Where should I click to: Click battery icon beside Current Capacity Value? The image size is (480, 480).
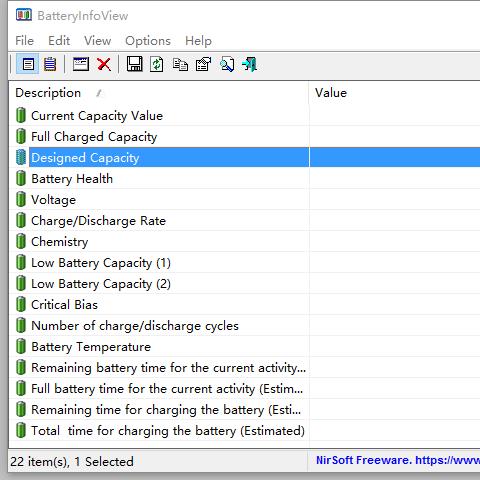tap(21, 115)
